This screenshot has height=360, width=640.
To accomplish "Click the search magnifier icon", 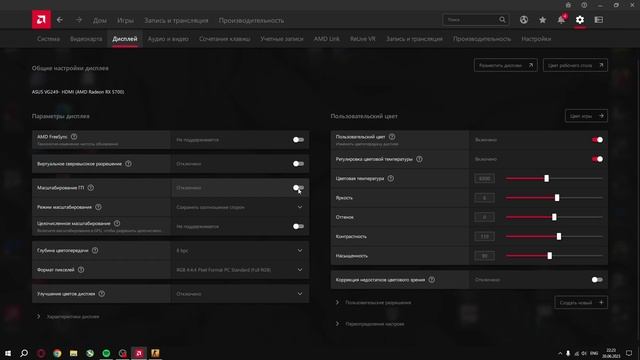I will (x=502, y=20).
